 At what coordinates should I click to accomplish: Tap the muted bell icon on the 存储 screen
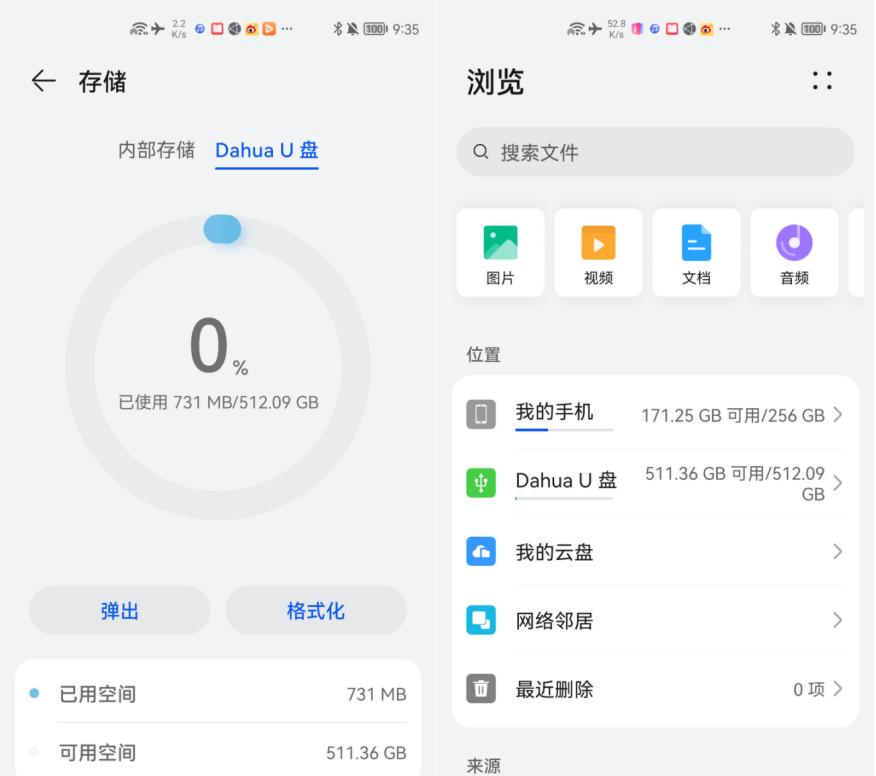pyautogui.click(x=353, y=28)
